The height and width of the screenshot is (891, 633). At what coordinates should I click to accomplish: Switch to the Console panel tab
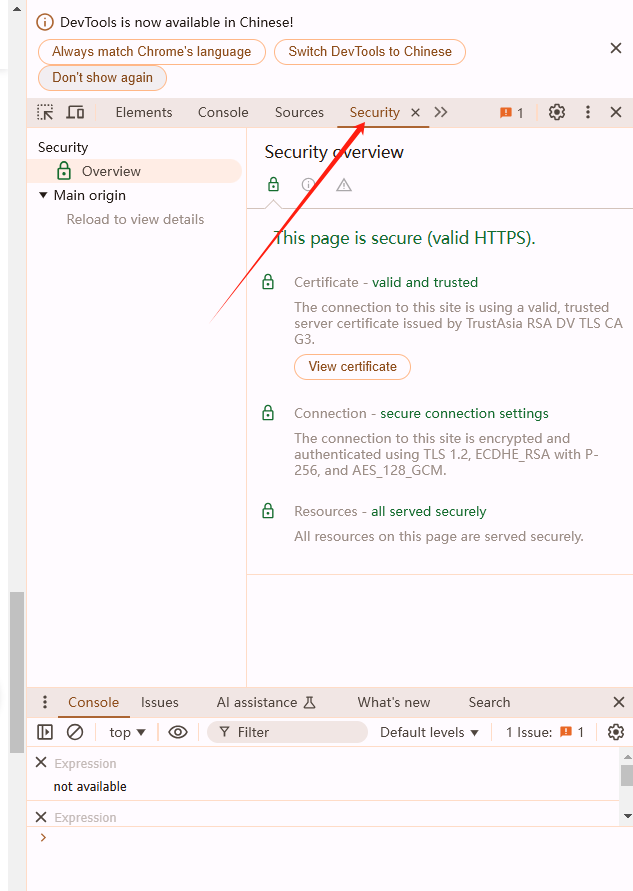point(223,113)
